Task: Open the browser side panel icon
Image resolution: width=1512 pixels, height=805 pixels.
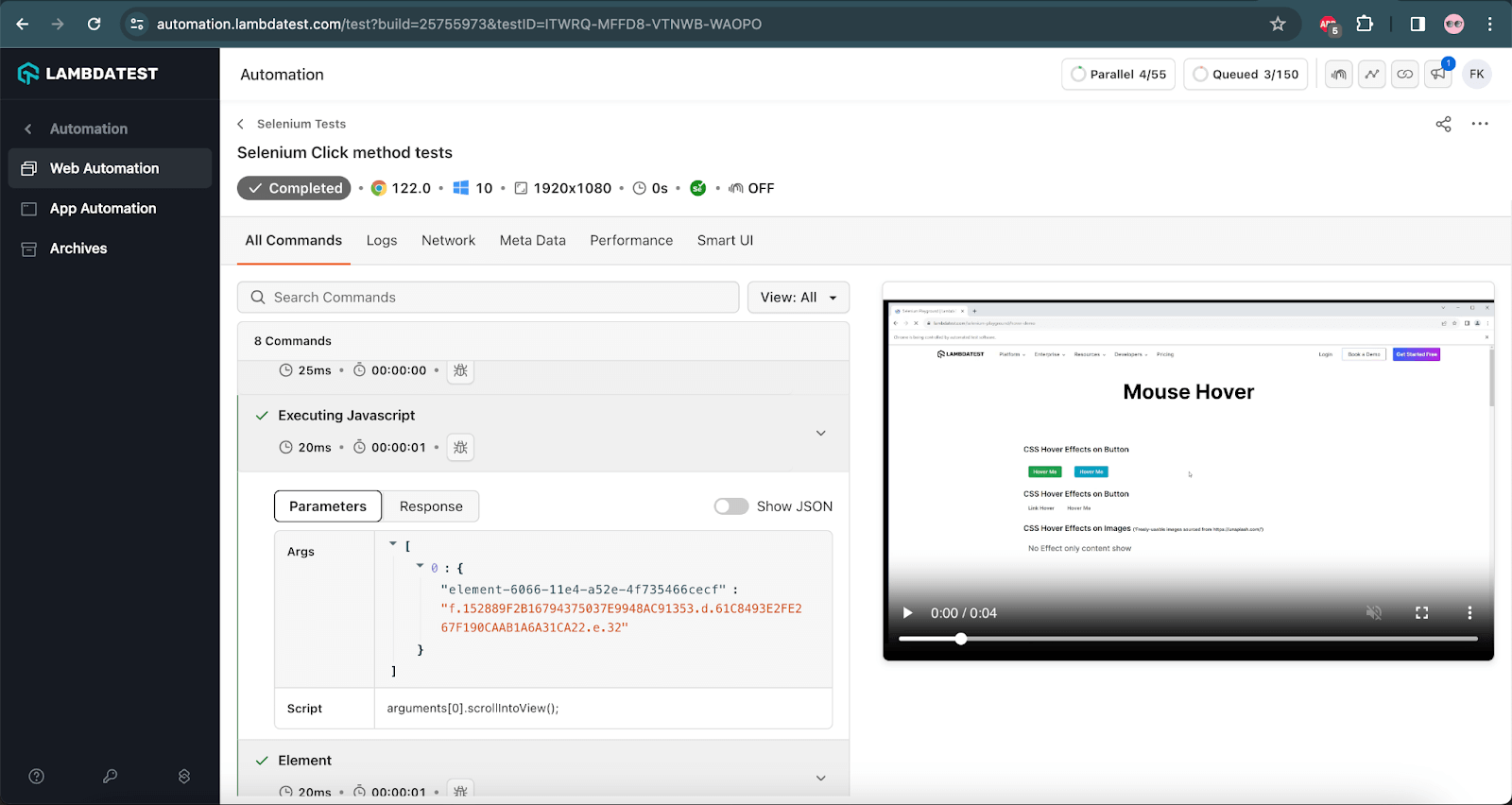Action: (1417, 24)
